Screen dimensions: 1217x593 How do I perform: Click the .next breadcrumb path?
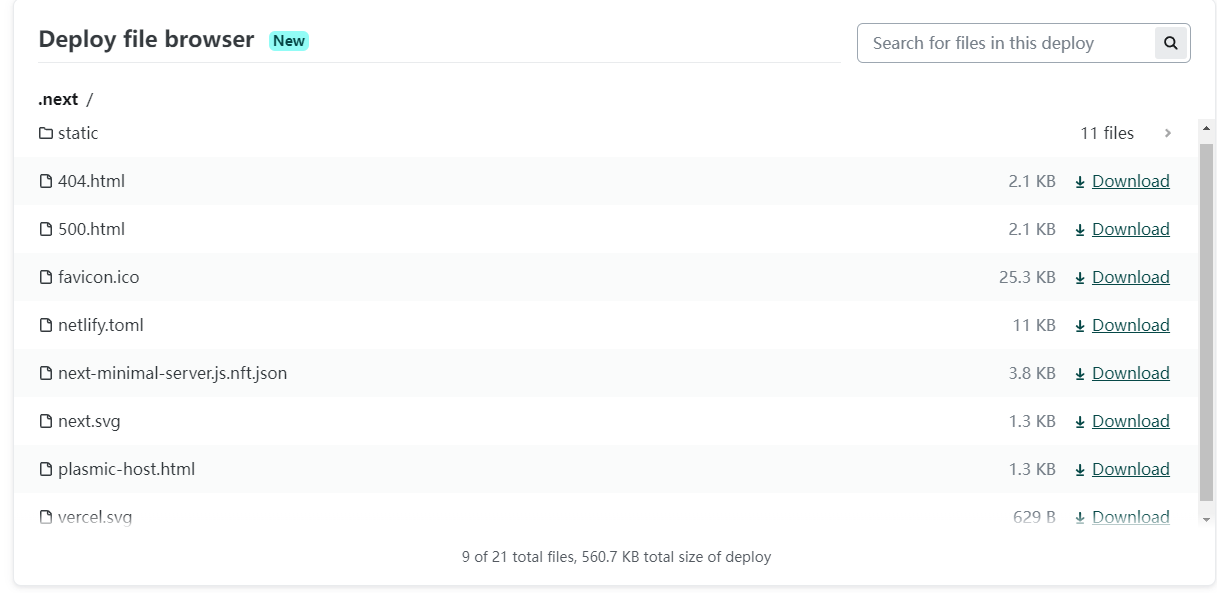click(58, 99)
